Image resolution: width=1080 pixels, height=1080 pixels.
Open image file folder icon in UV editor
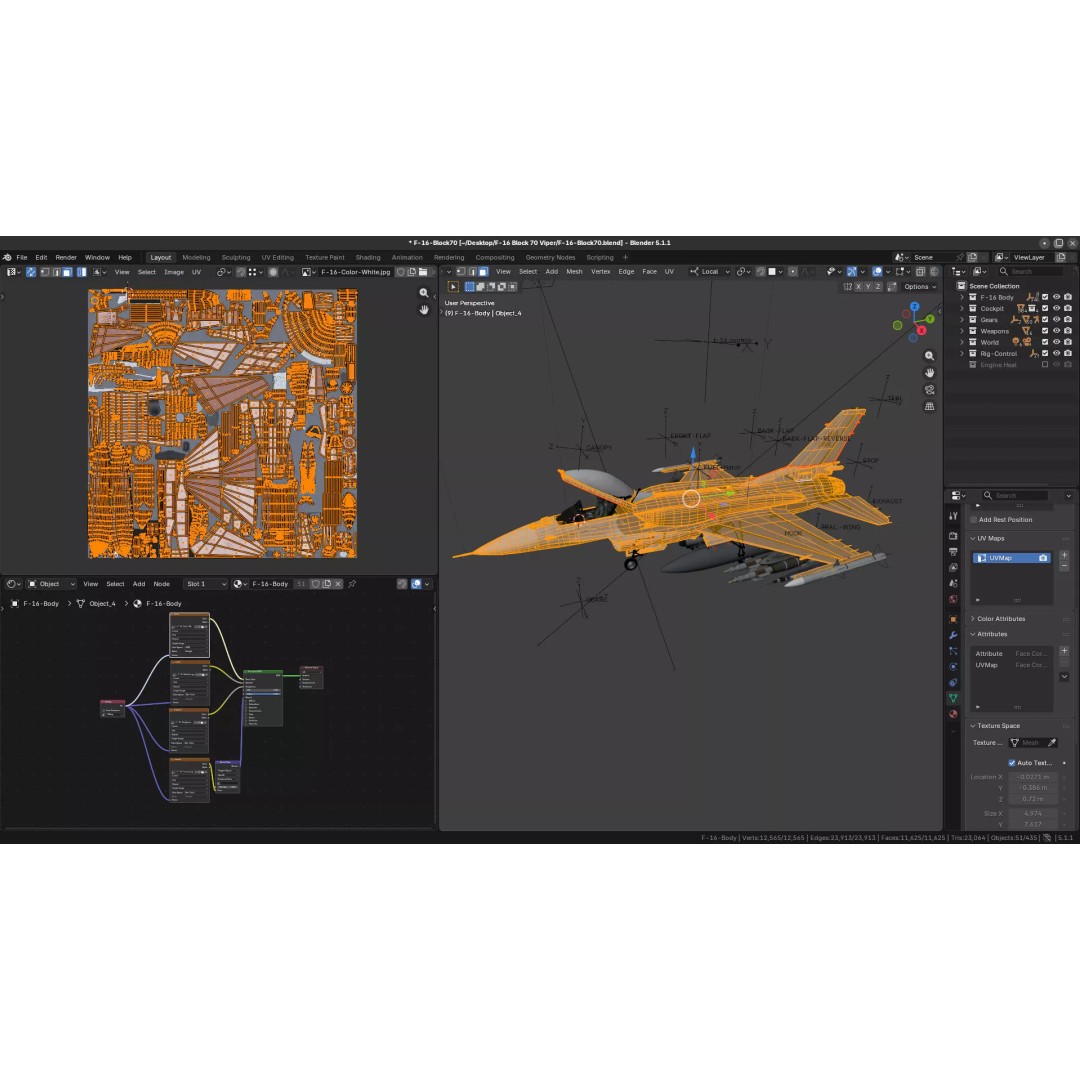click(x=423, y=272)
